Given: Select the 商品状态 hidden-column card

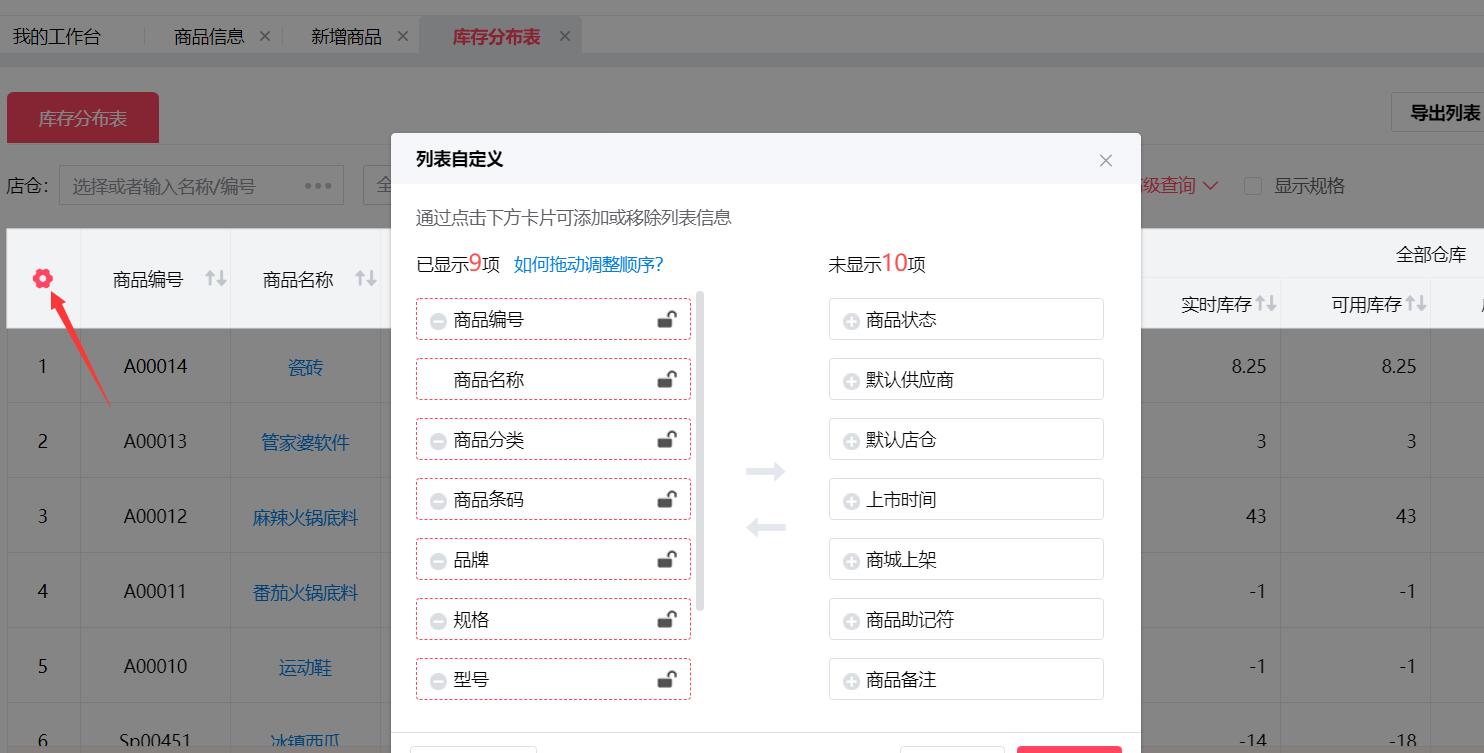Looking at the screenshot, I should click(966, 319).
